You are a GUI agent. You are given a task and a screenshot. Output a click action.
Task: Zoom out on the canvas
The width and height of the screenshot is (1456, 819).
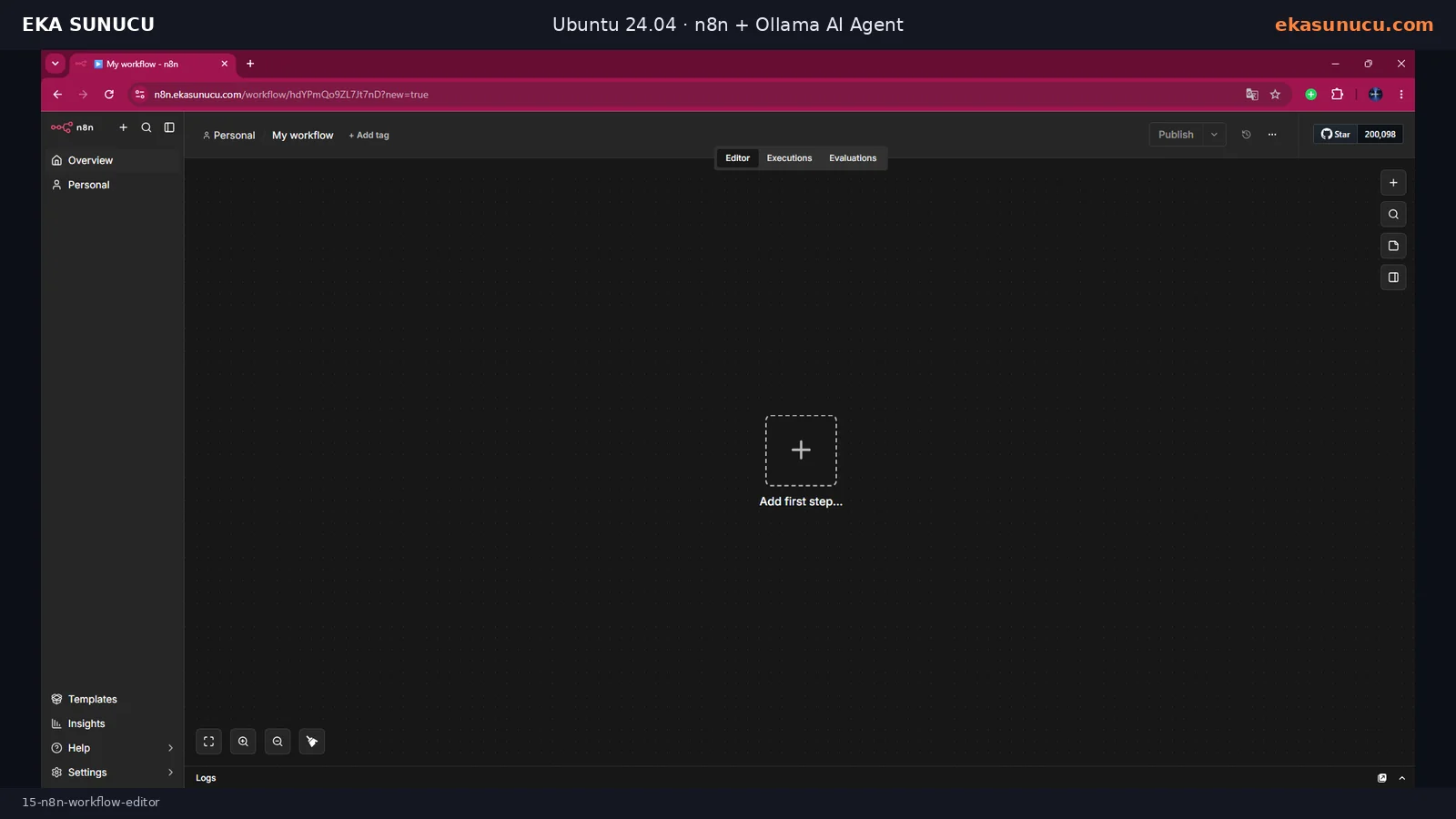[278, 742]
